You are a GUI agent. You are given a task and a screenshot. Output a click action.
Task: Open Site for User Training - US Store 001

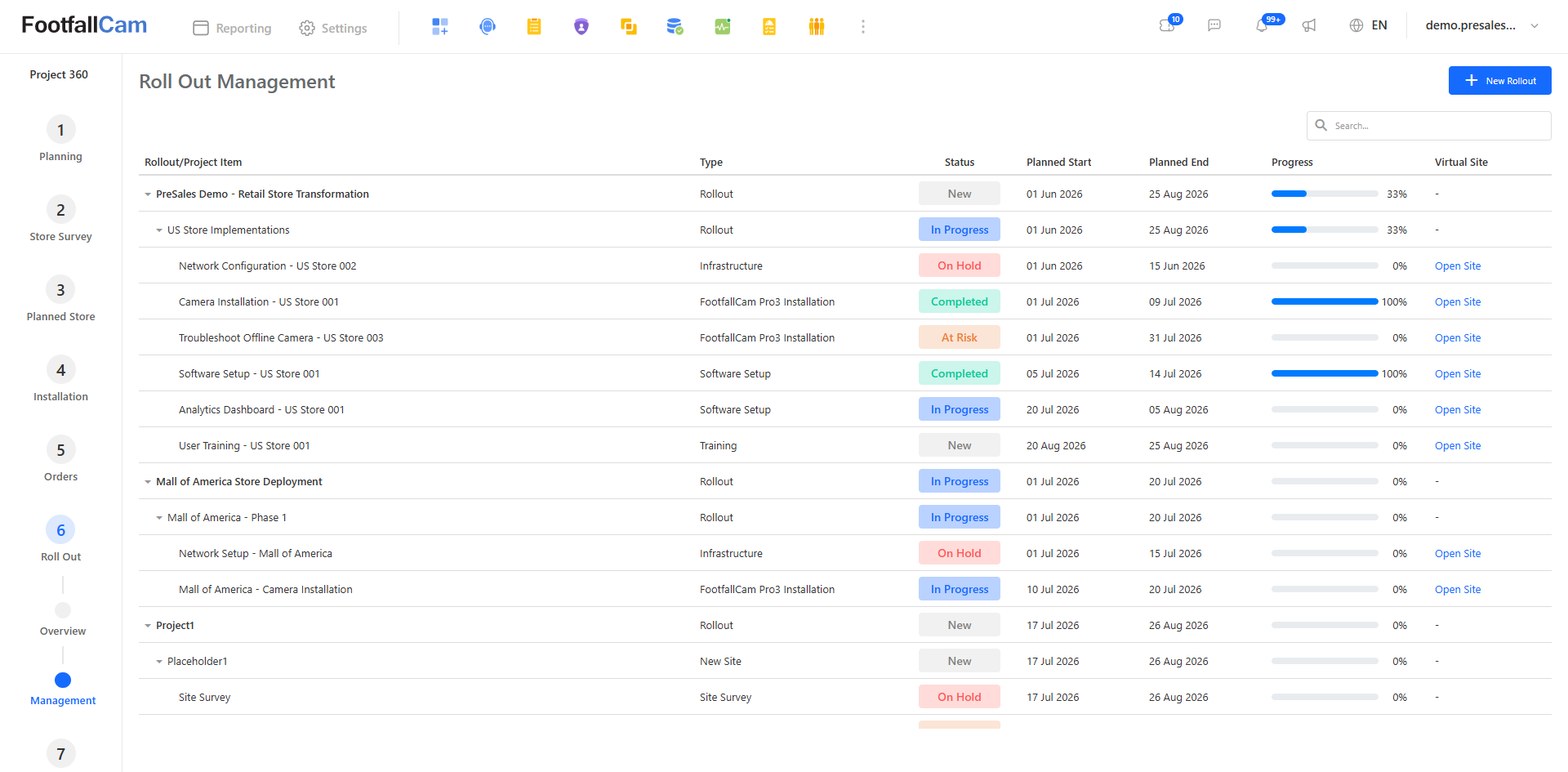pos(1458,446)
